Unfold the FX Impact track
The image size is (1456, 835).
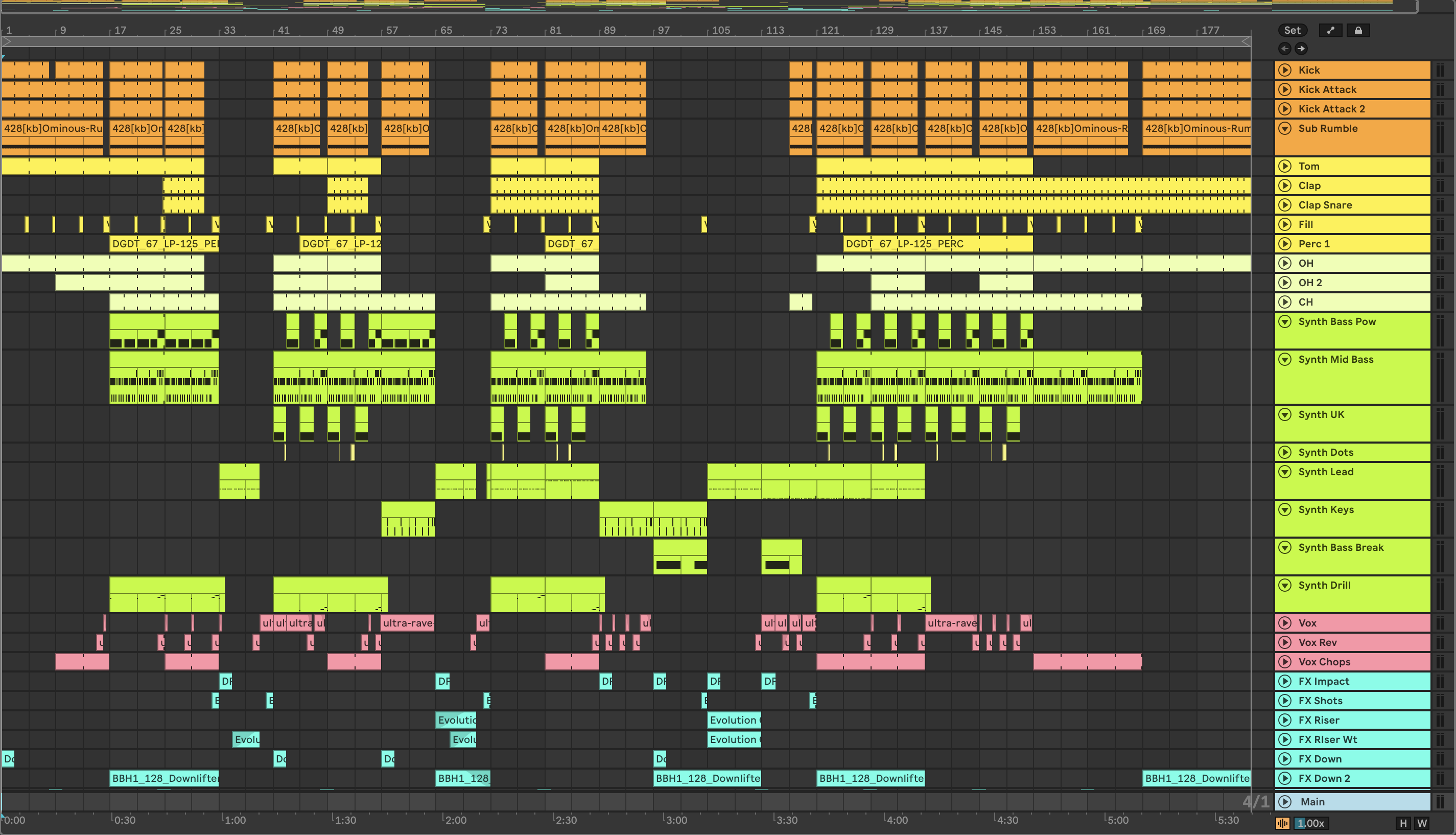(1285, 681)
